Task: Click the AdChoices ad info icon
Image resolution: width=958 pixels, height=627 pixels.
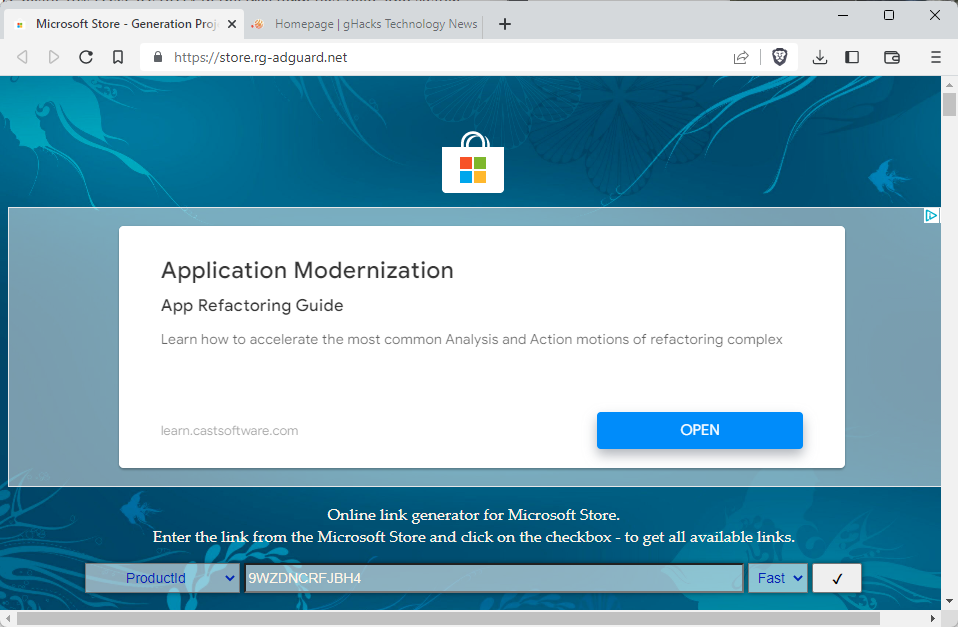Action: tap(931, 215)
